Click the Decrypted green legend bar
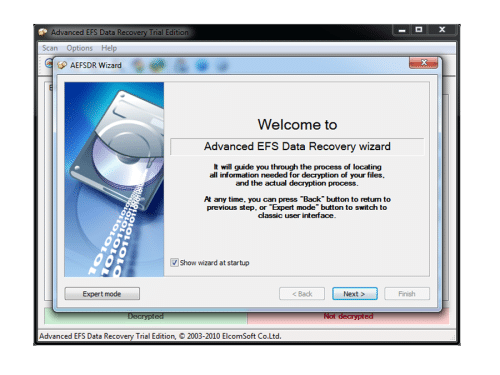Viewport: 500px width, 375px height. pyautogui.click(x=146, y=316)
